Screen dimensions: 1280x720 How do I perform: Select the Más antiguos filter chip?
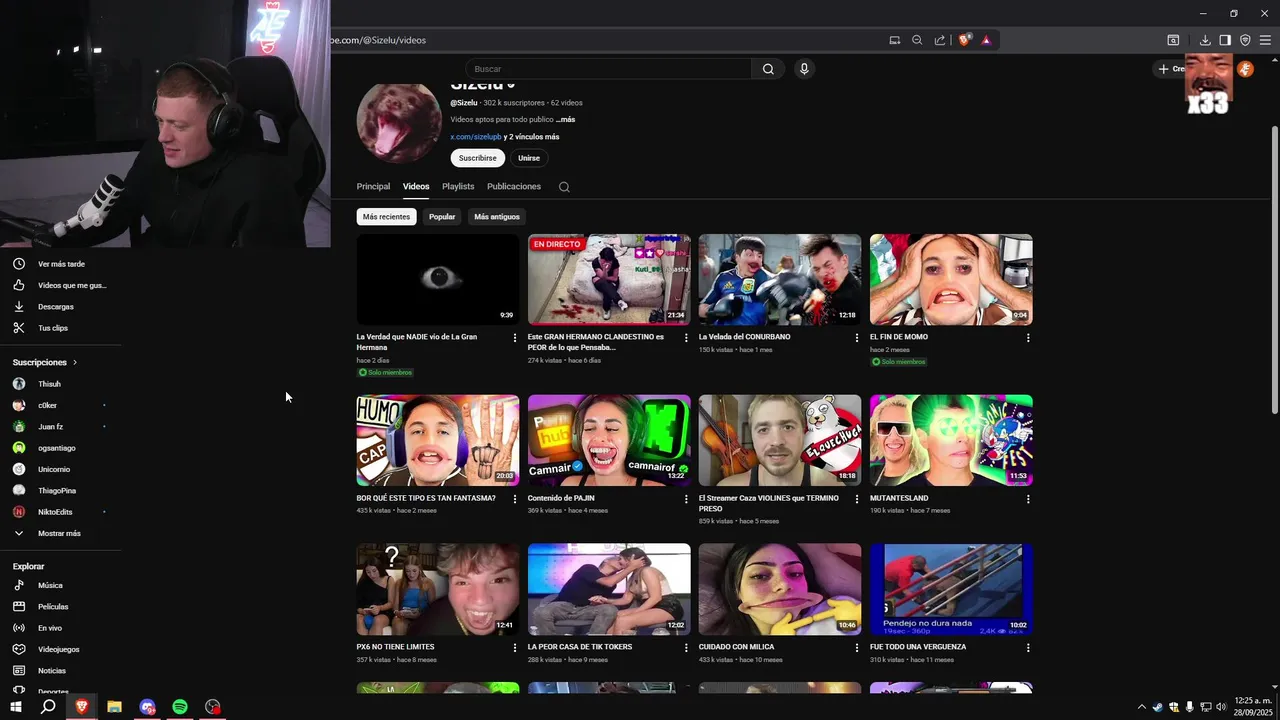pos(497,217)
